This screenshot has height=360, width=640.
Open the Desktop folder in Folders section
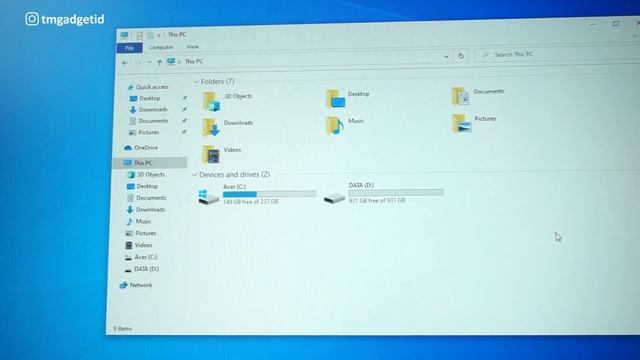[336, 99]
